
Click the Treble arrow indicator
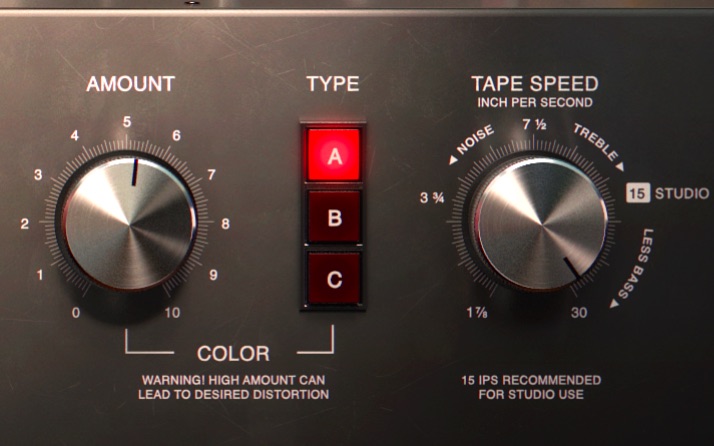[x=620, y=167]
